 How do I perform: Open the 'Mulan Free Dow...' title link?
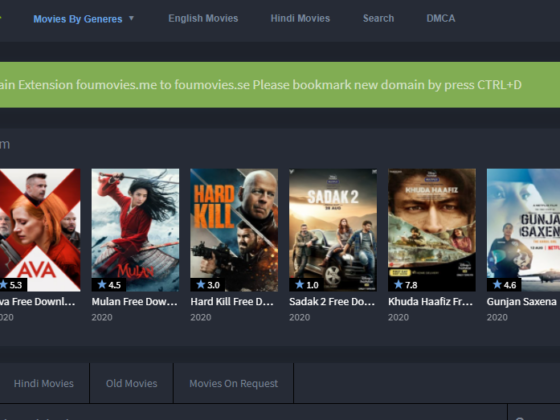(134, 302)
